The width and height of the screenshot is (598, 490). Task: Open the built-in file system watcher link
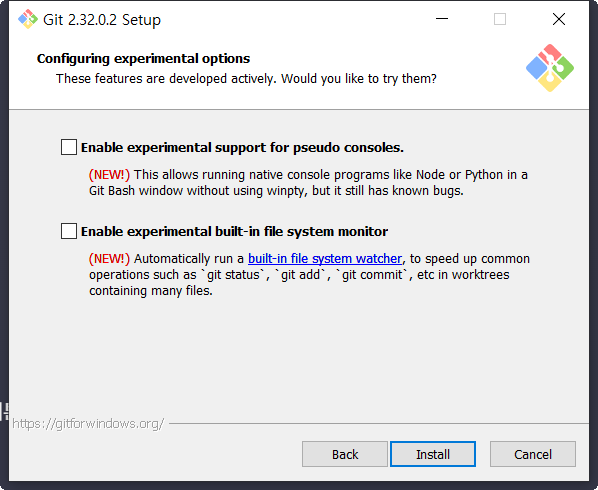[x=325, y=259]
